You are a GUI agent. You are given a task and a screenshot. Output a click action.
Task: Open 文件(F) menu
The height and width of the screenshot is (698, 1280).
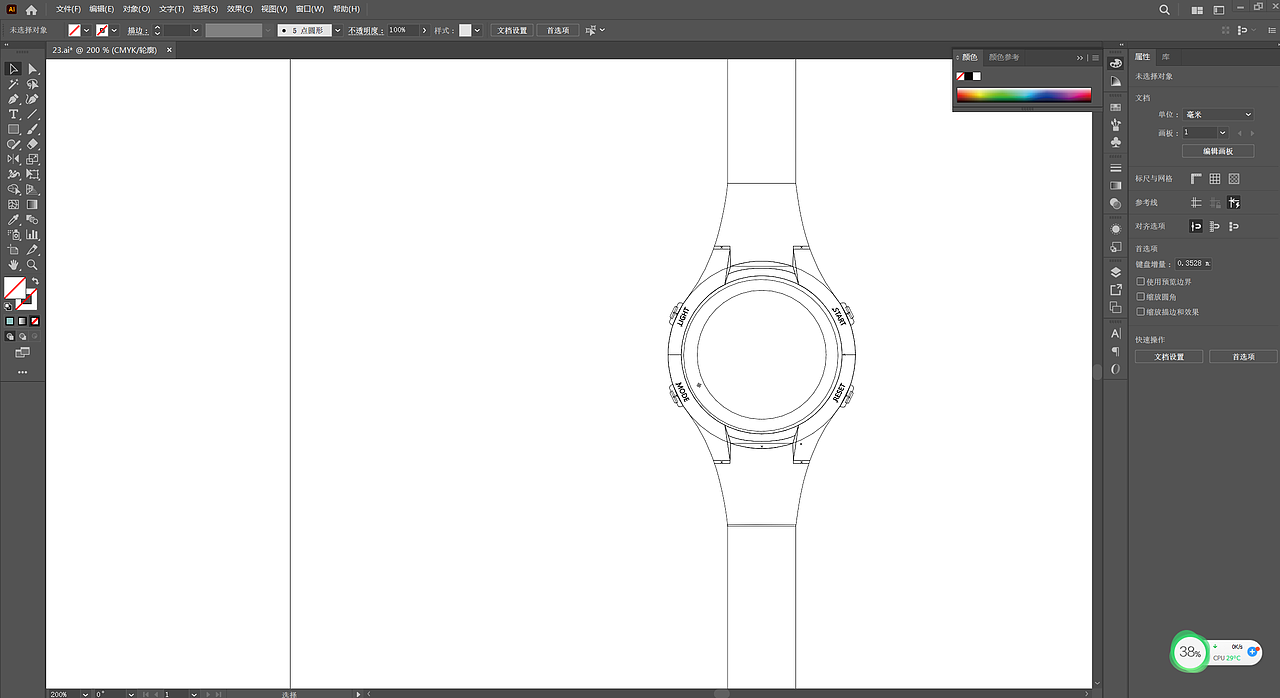coord(68,9)
